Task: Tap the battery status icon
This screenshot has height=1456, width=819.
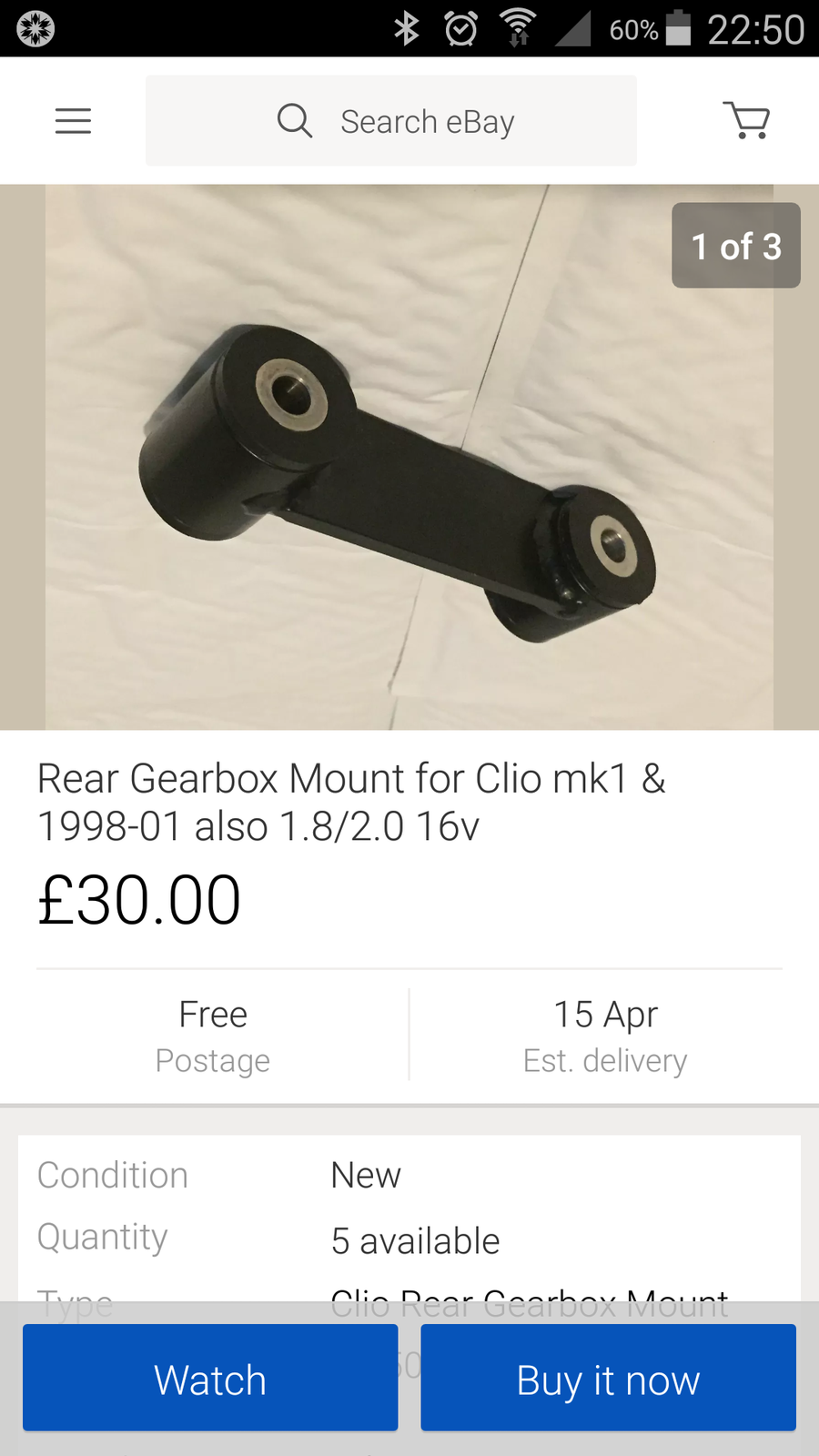Action: pos(678,28)
